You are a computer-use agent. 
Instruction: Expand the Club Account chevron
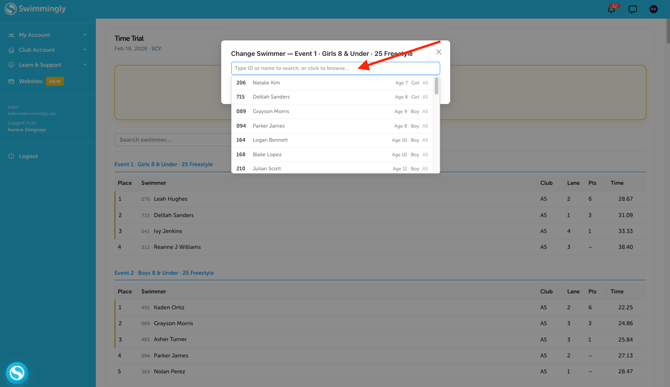[85, 50]
